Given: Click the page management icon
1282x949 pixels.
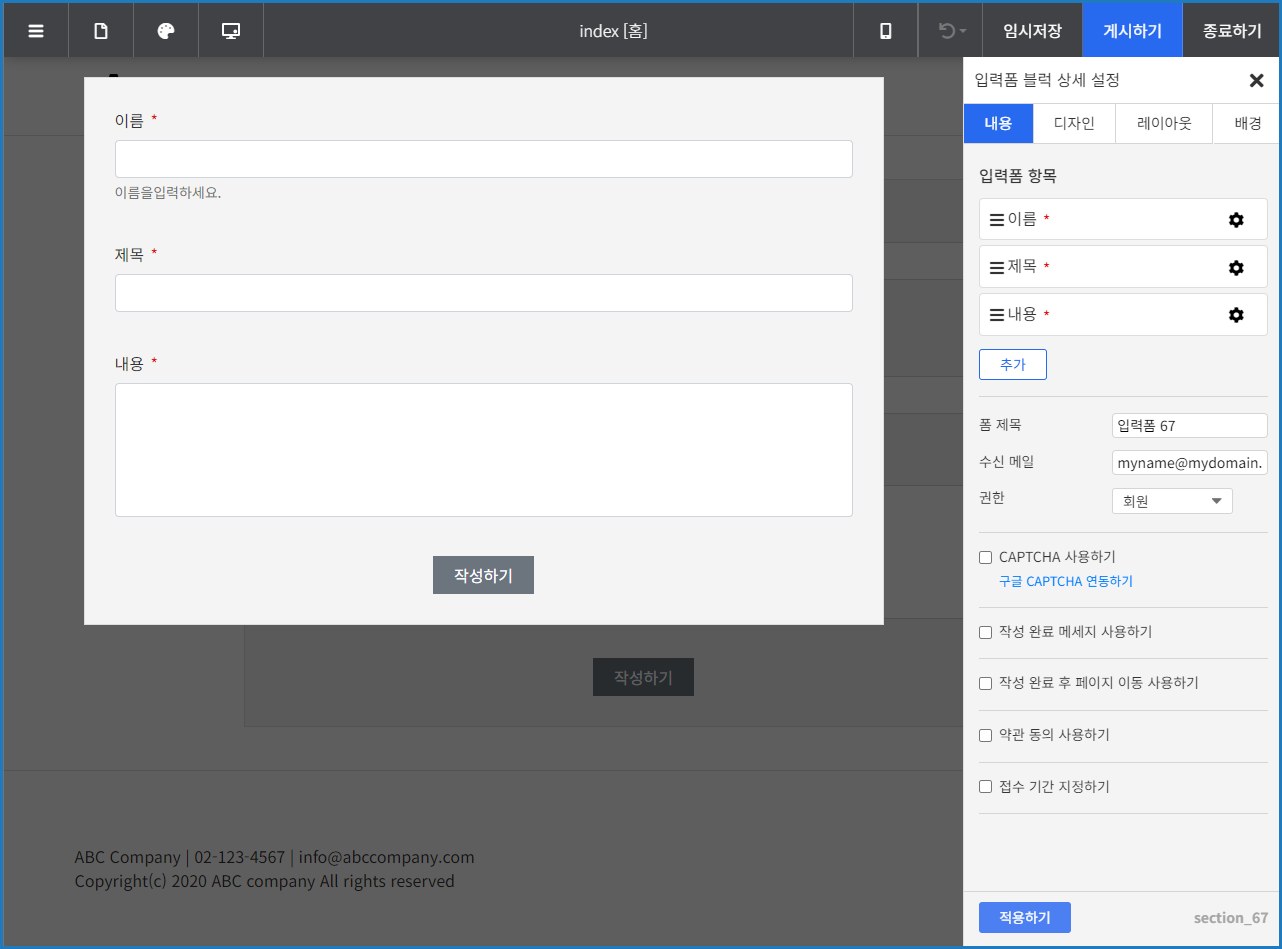Looking at the screenshot, I should click(100, 30).
